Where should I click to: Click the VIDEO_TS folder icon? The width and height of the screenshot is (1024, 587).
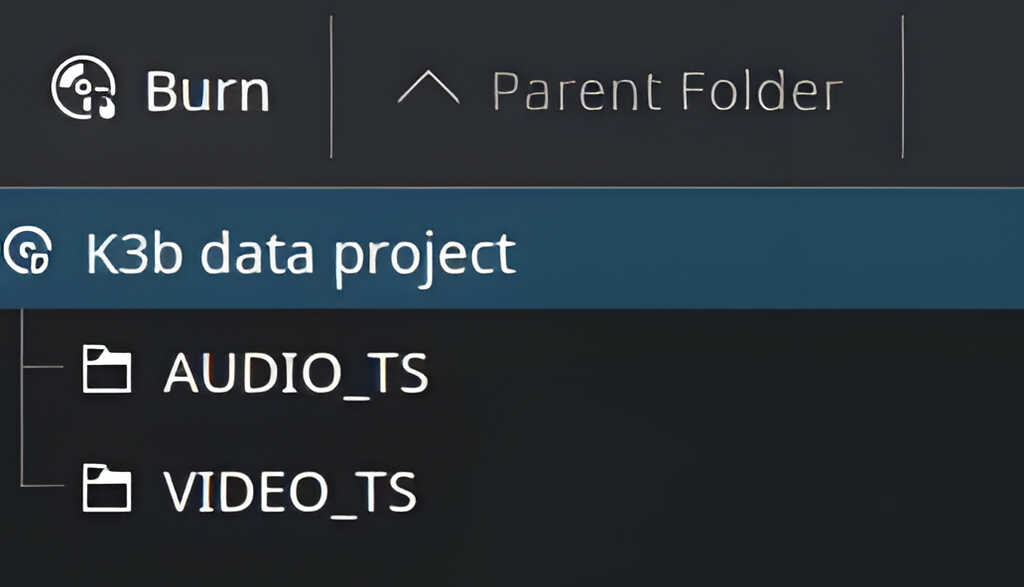pos(106,489)
